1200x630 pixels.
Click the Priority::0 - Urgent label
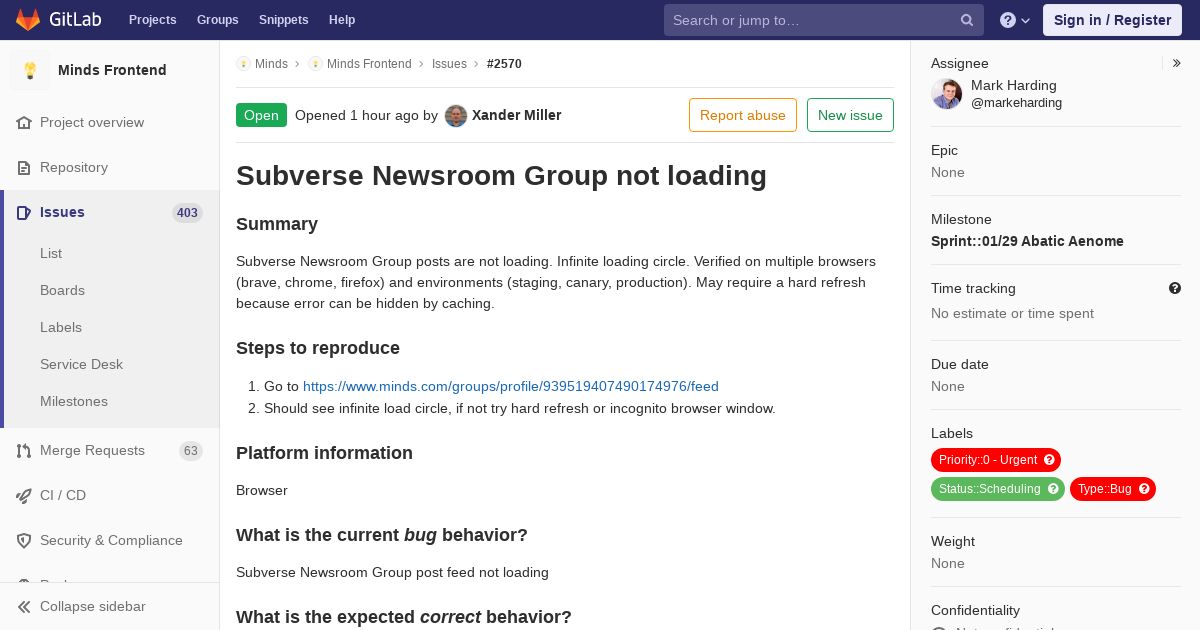988,460
